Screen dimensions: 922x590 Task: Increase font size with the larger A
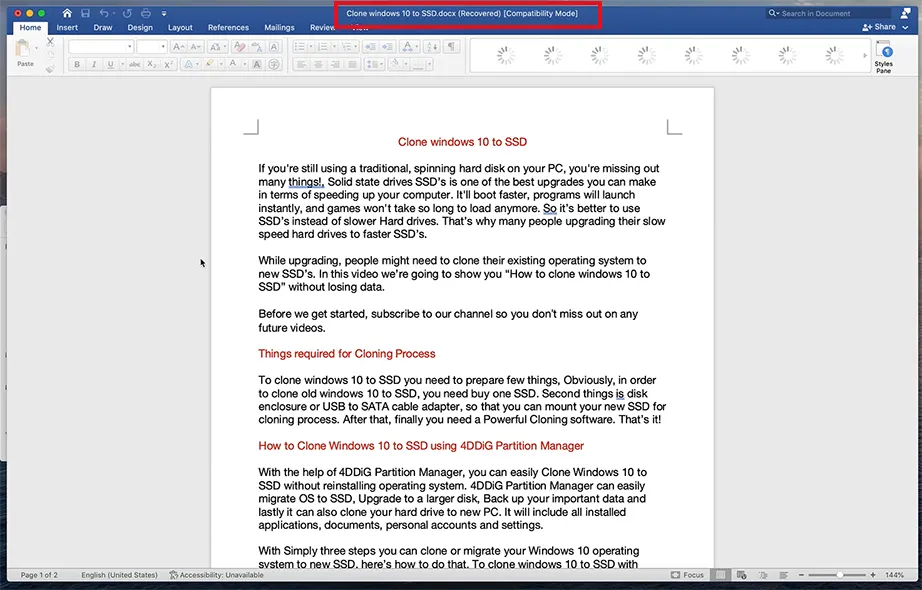click(179, 46)
